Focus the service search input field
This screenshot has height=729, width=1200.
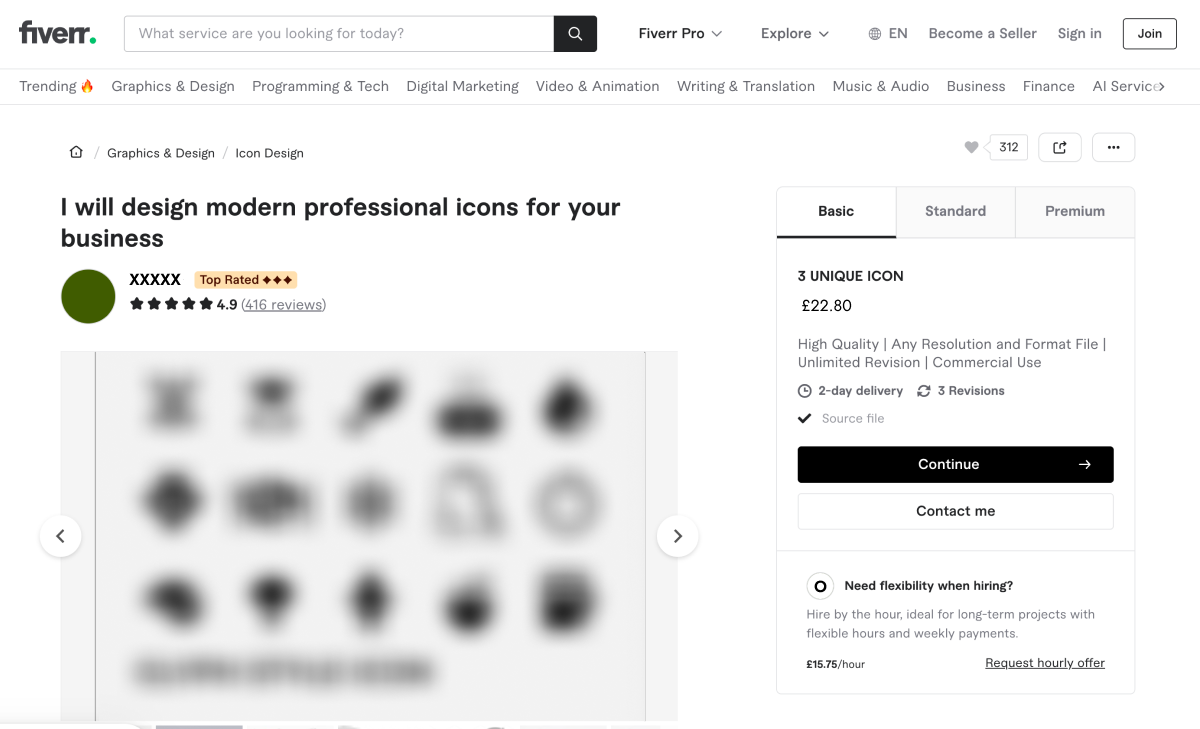(339, 34)
